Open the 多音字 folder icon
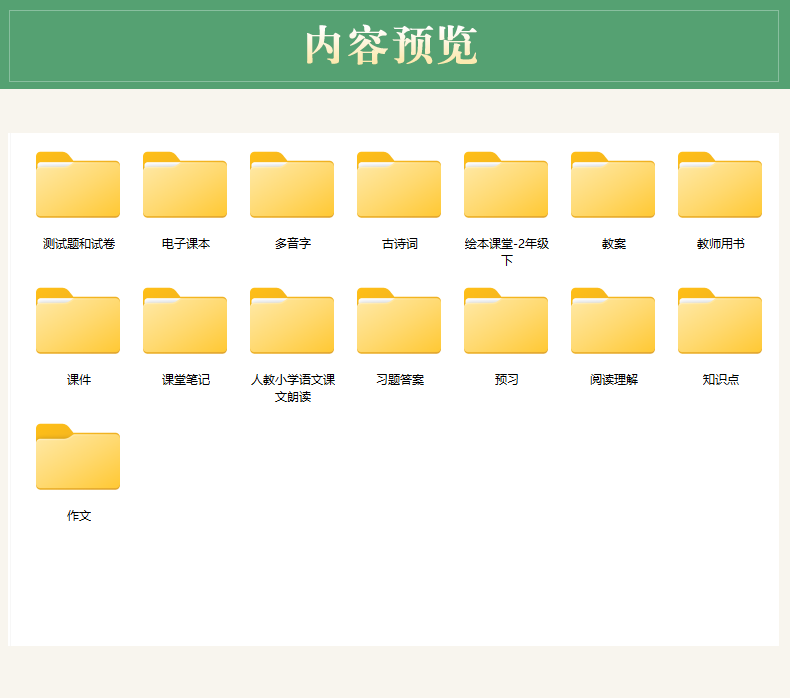 [x=292, y=184]
